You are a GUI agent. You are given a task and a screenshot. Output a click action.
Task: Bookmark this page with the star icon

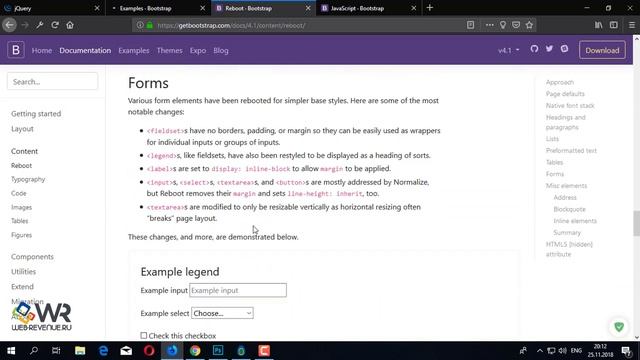point(529,25)
